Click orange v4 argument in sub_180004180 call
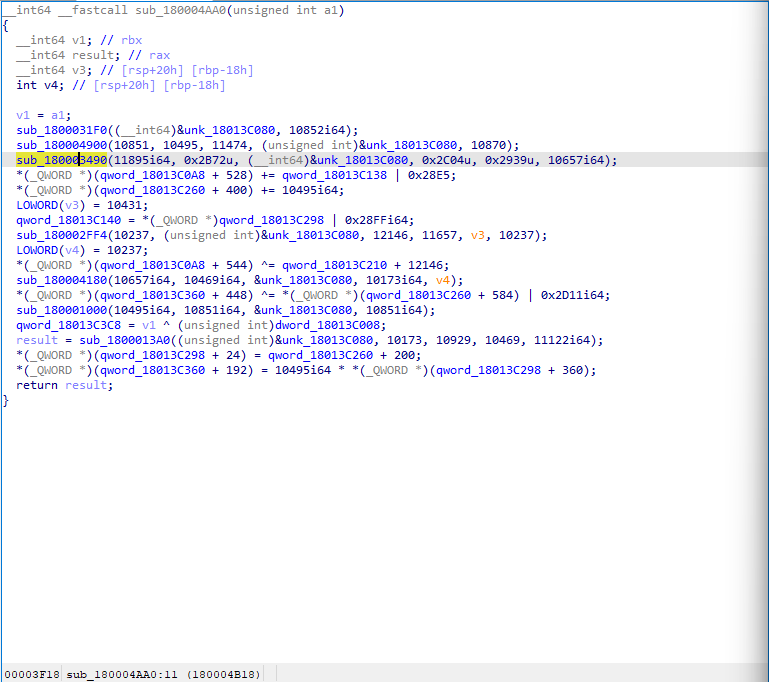 (443, 280)
